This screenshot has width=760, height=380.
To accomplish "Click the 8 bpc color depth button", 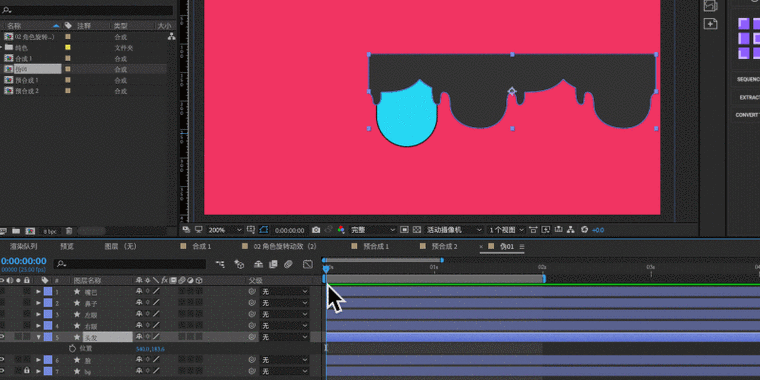I will pyautogui.click(x=49, y=231).
